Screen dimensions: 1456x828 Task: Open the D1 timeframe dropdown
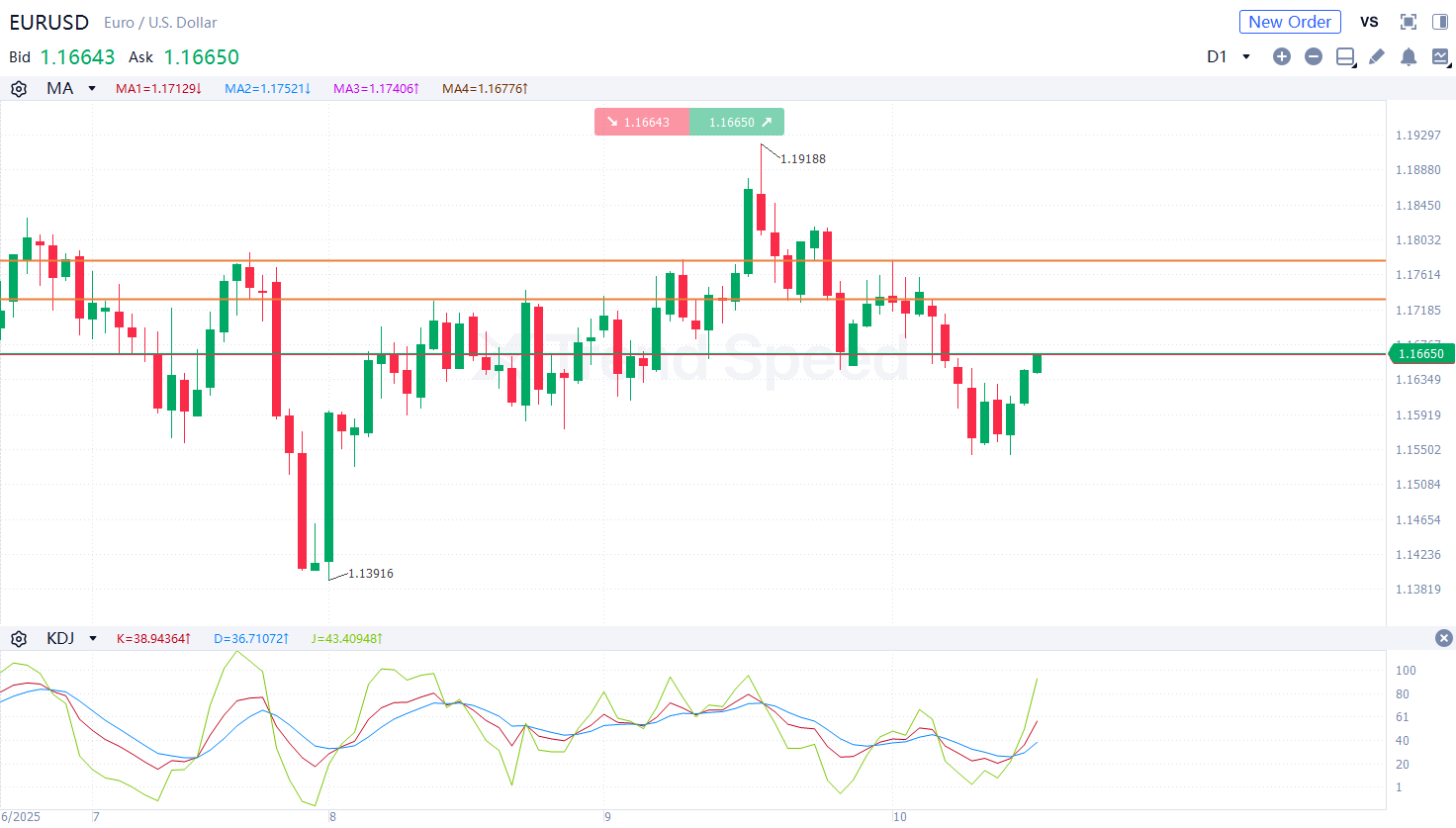pyautogui.click(x=1228, y=57)
